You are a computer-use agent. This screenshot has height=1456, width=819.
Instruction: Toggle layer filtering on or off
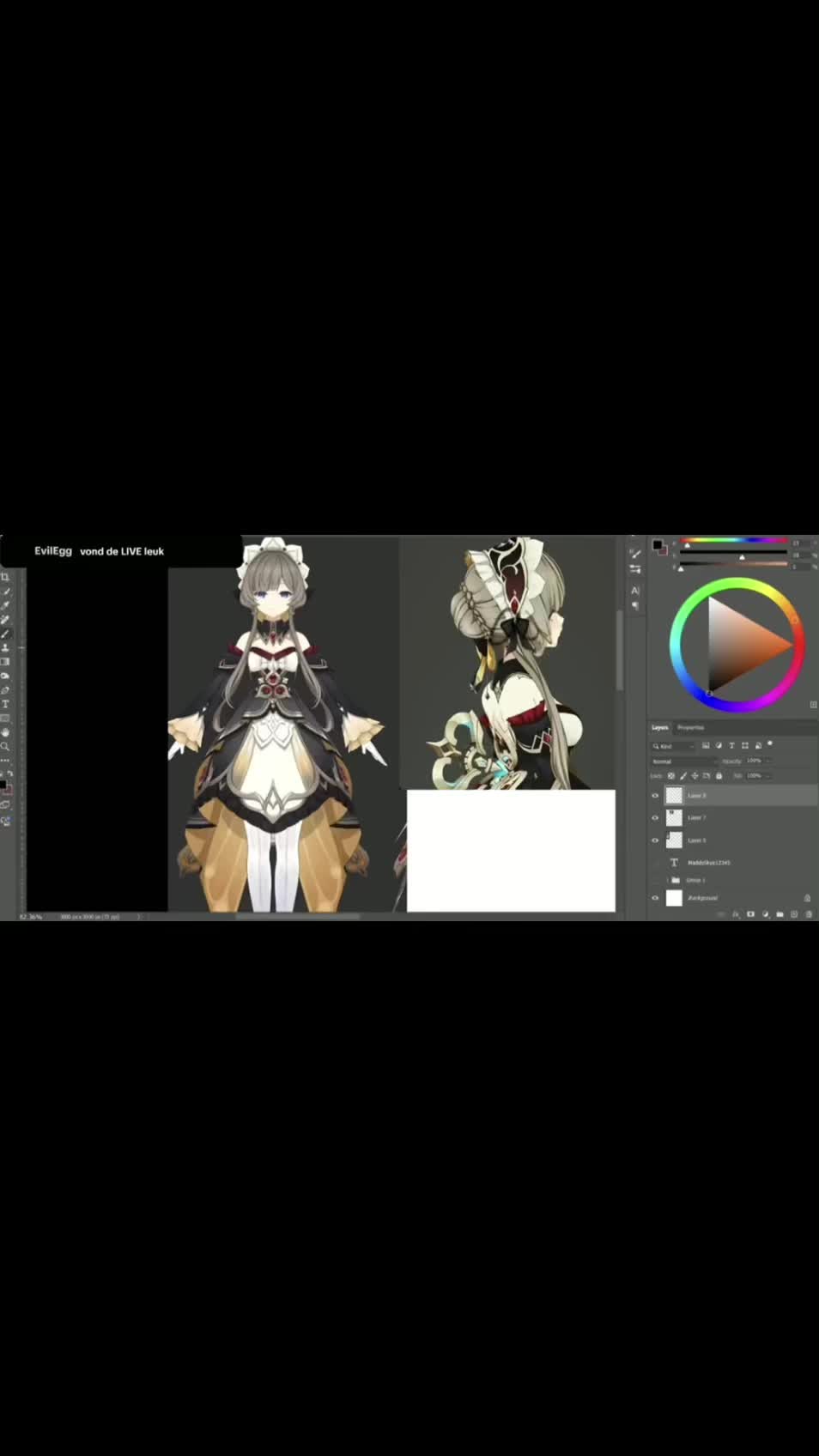[x=771, y=743]
